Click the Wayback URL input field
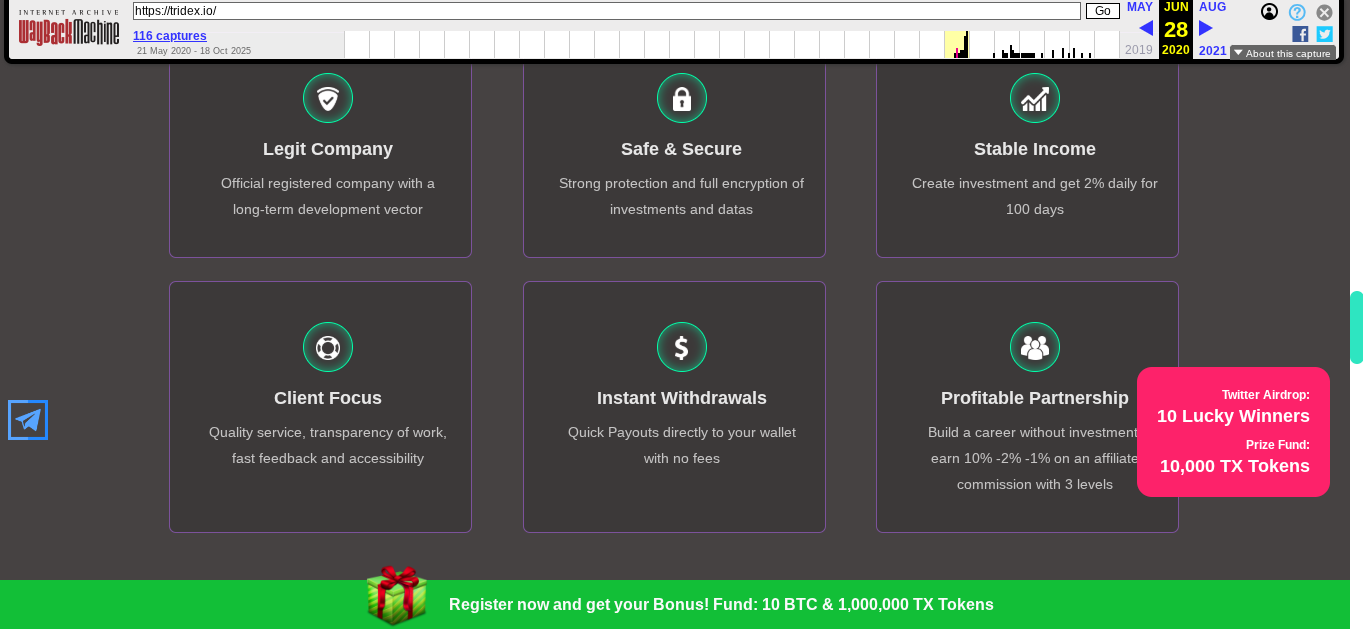Image resolution: width=1363 pixels, height=629 pixels. coord(607,11)
